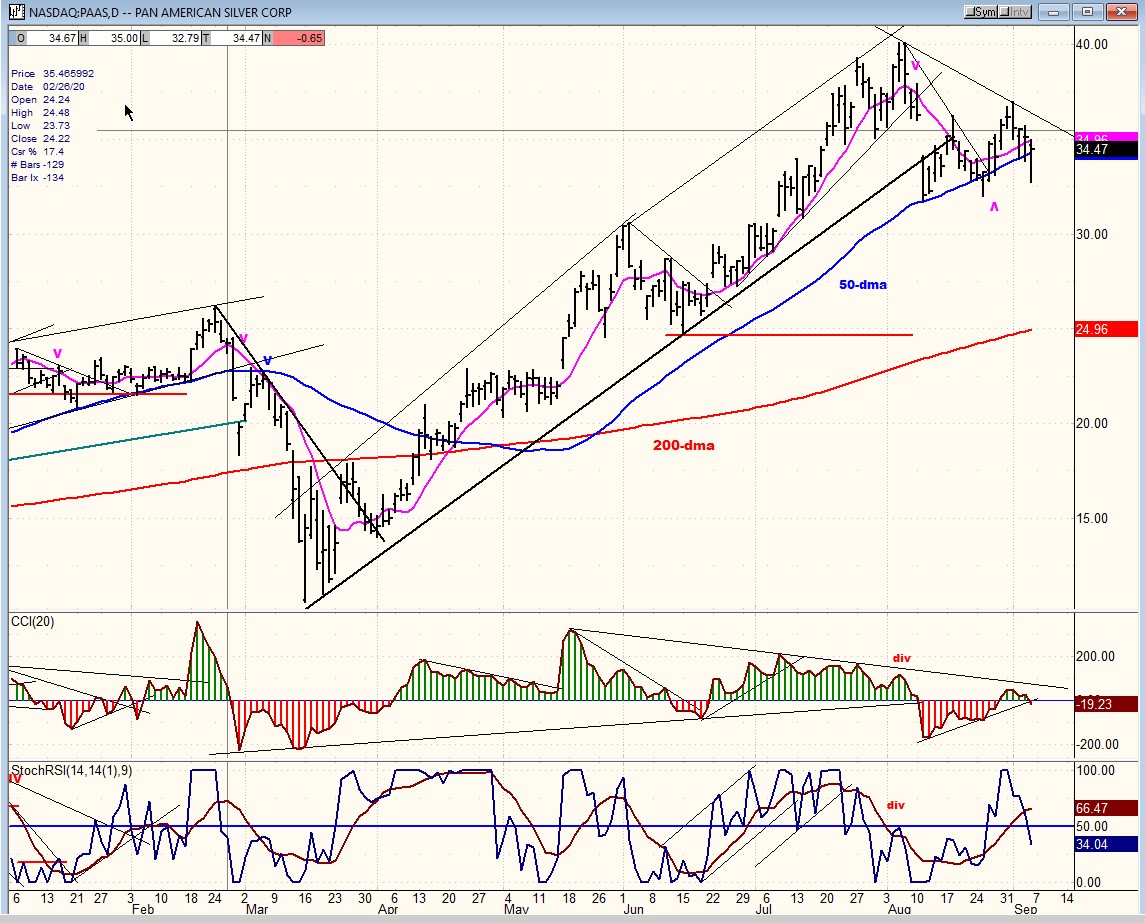Click the red div label in CCI pane

click(902, 658)
